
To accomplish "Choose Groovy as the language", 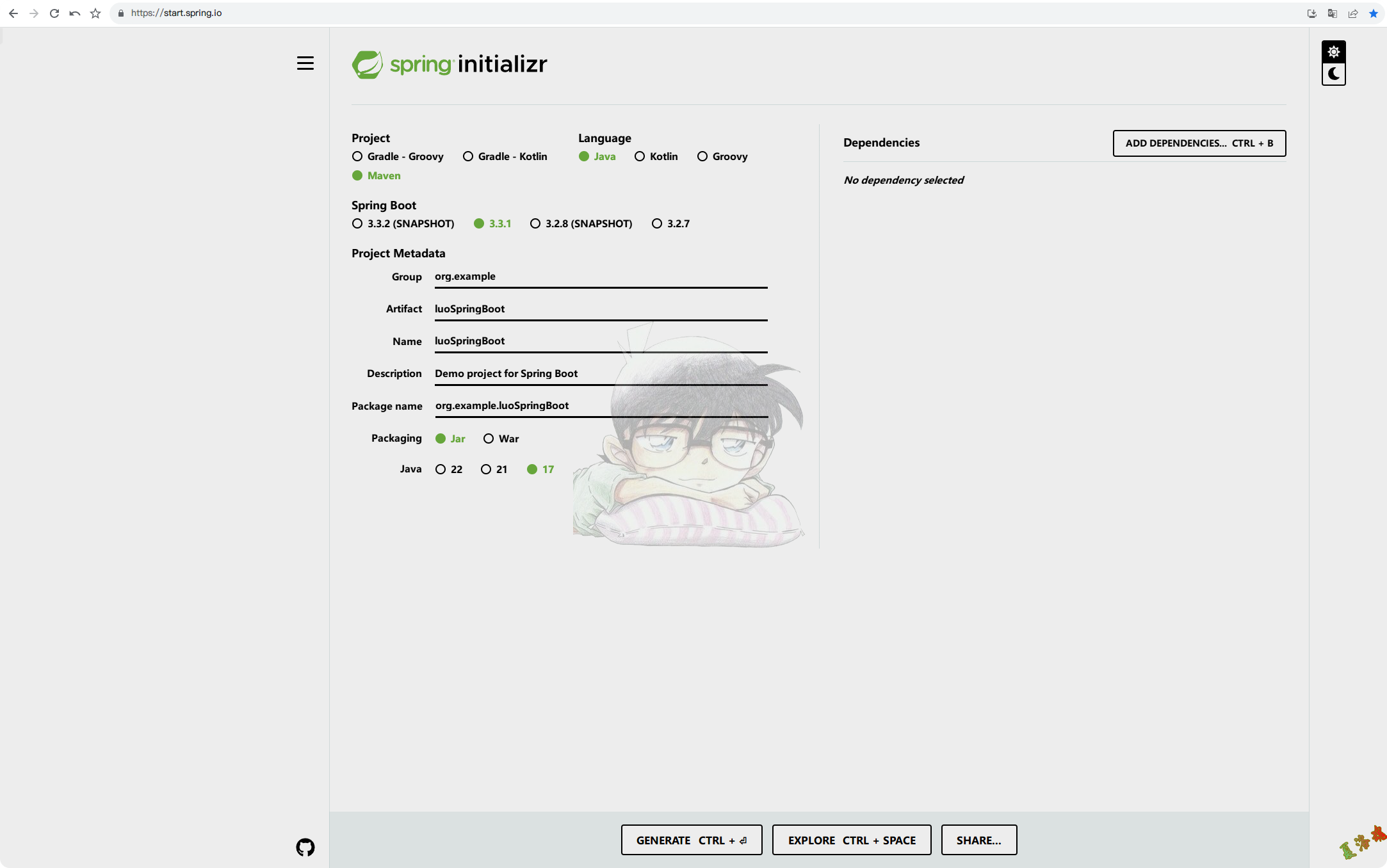I will tap(722, 156).
